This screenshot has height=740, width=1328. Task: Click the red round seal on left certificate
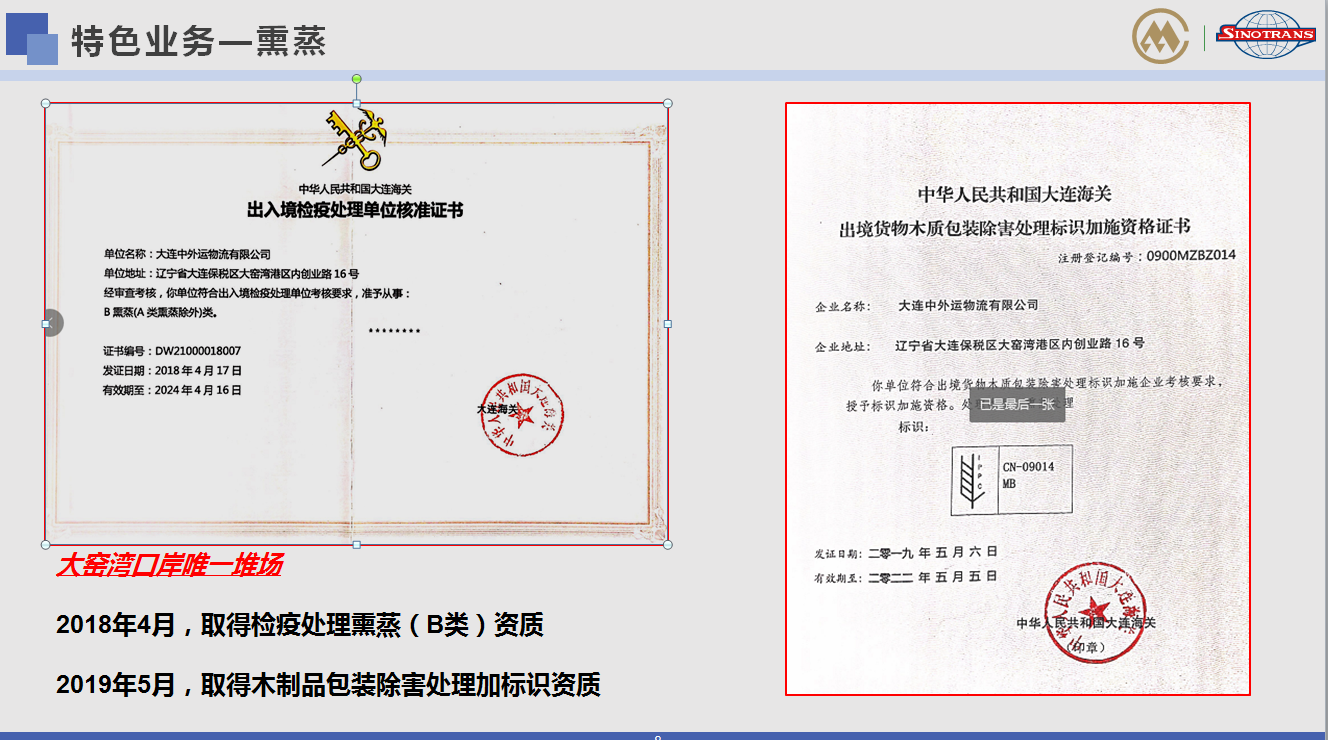pyautogui.click(x=522, y=414)
